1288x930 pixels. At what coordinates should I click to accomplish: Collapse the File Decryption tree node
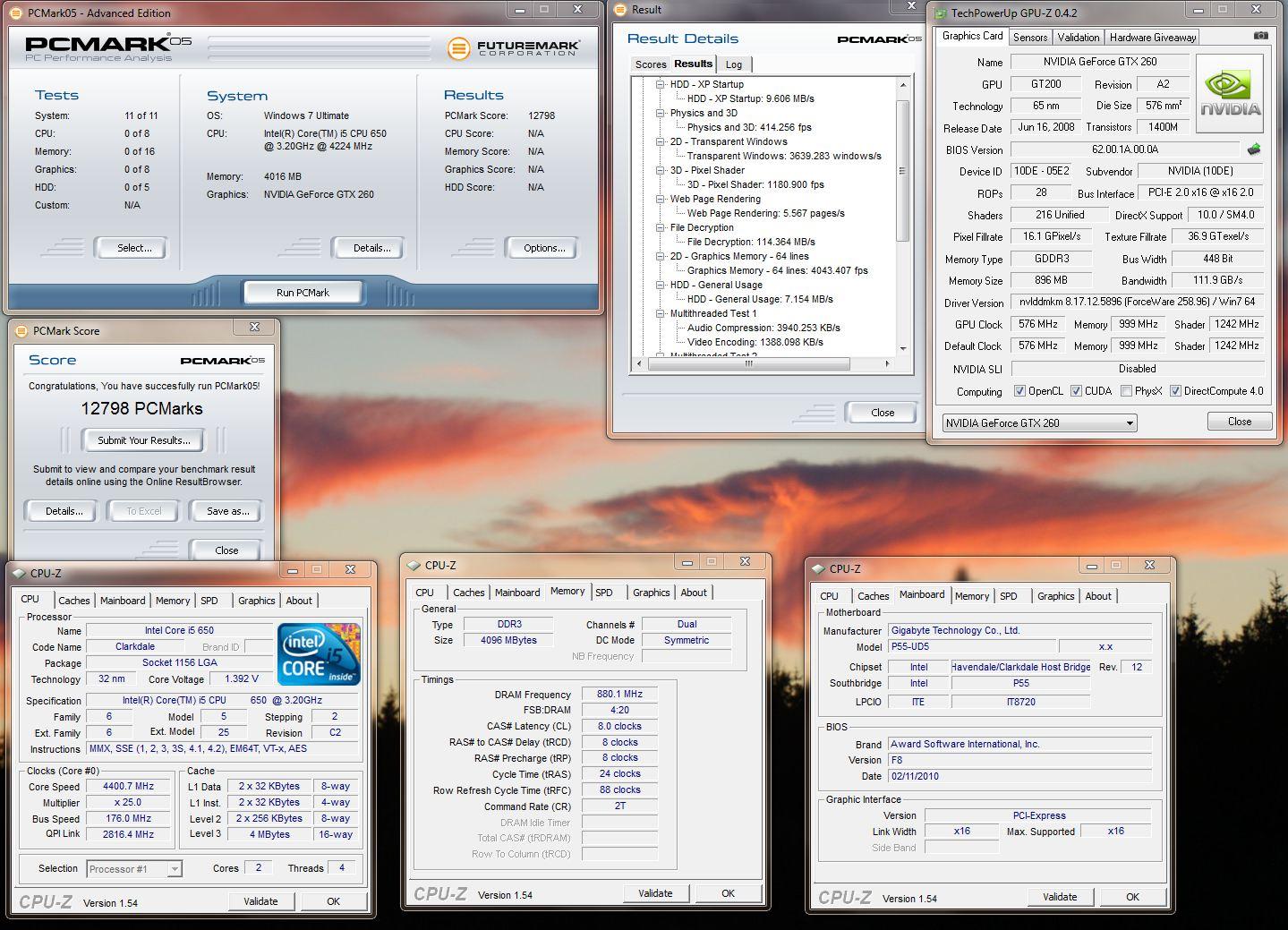click(661, 227)
